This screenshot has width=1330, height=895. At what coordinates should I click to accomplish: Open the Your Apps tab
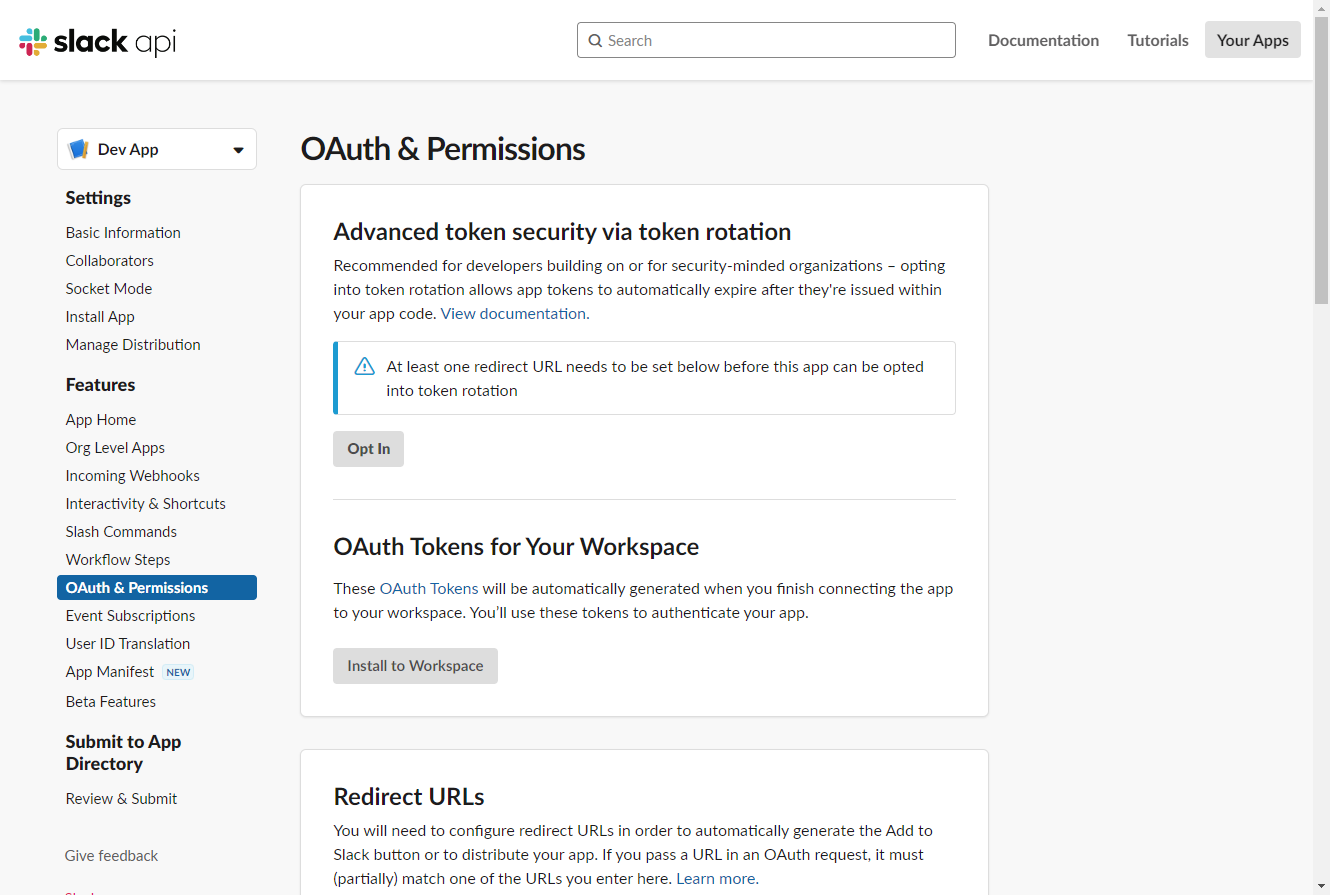point(1252,40)
